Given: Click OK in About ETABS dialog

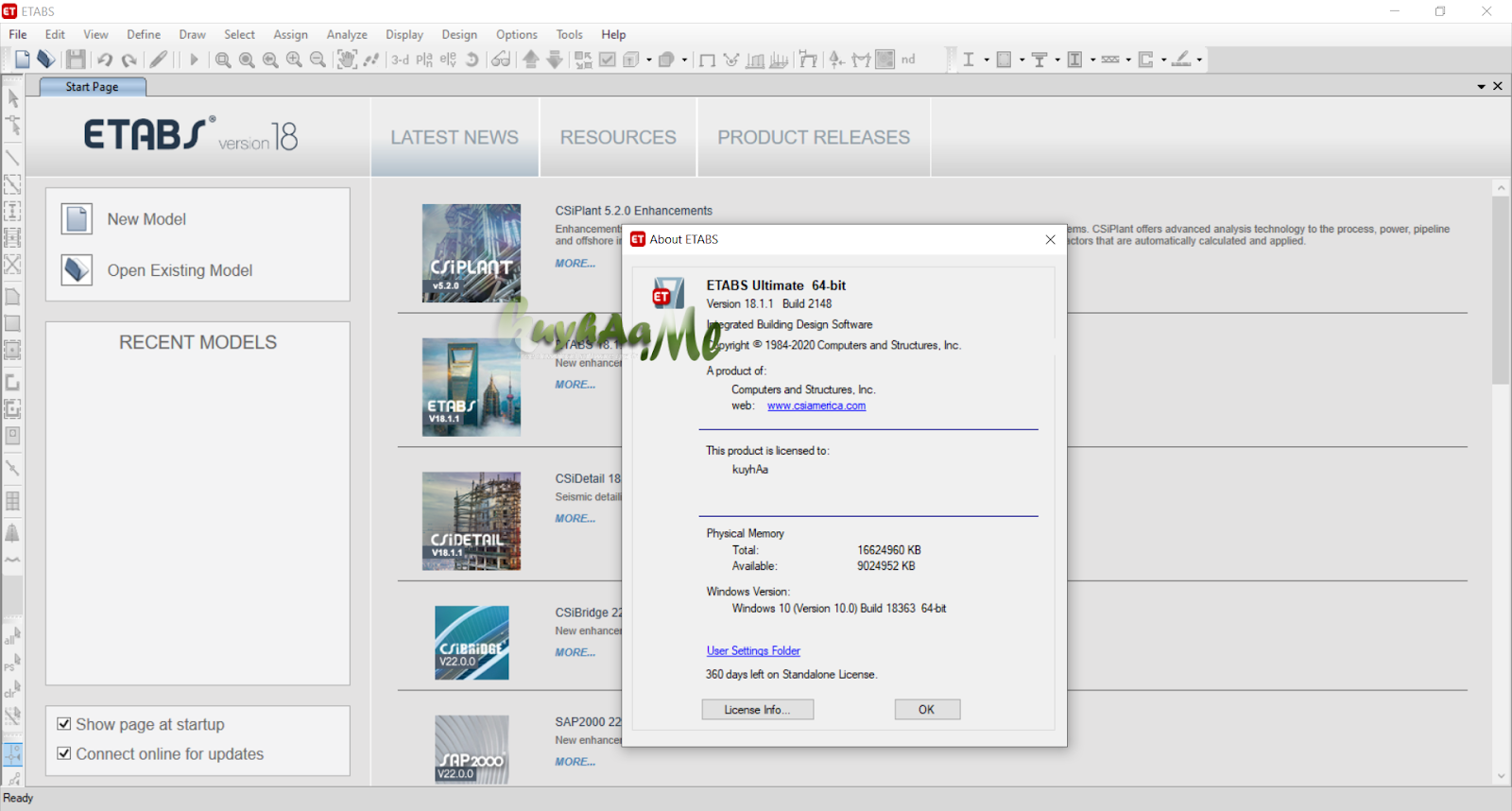Looking at the screenshot, I should (927, 710).
